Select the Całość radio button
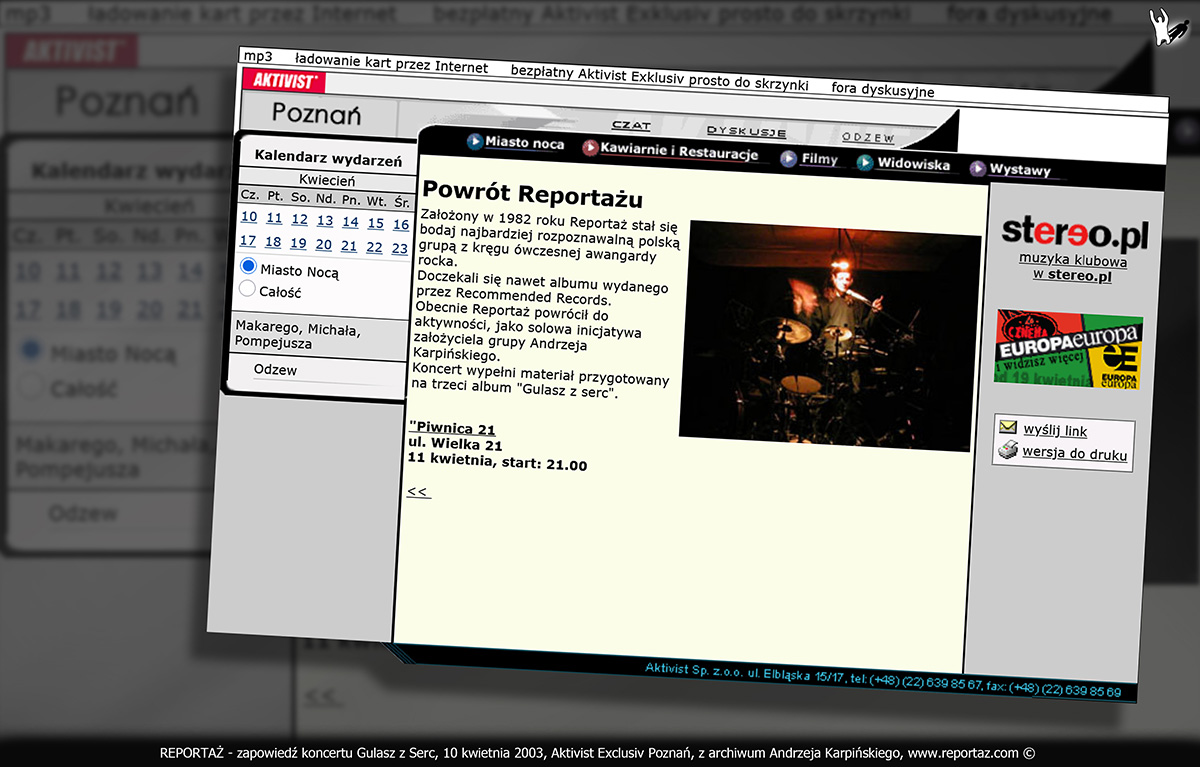1200x767 pixels. coord(248,289)
